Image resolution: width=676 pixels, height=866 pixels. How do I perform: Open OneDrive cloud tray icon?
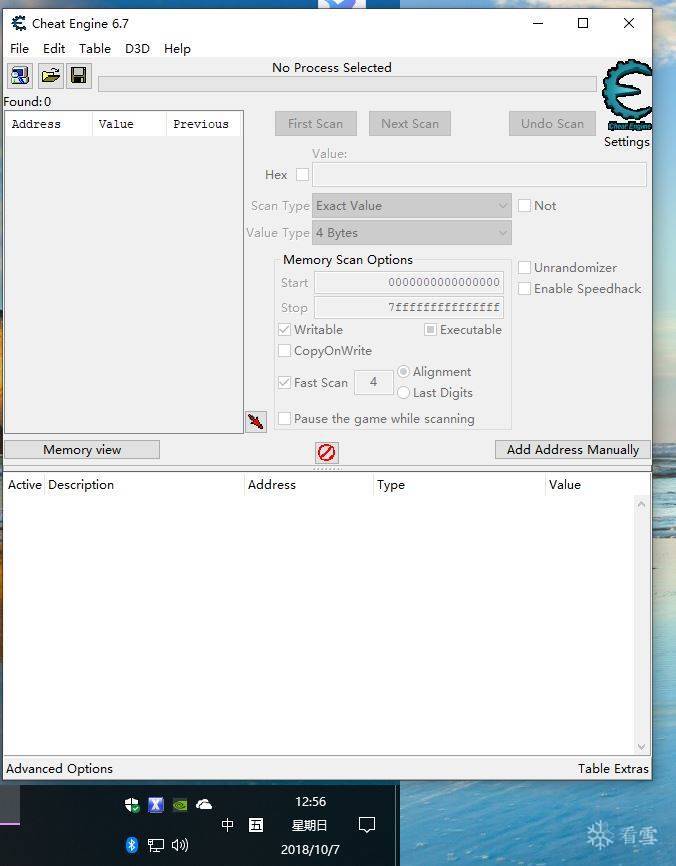pyautogui.click(x=204, y=805)
